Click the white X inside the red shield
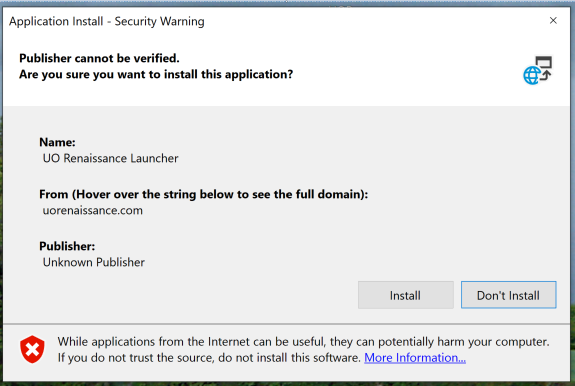Image resolution: width=575 pixels, height=386 pixels. 32,349
